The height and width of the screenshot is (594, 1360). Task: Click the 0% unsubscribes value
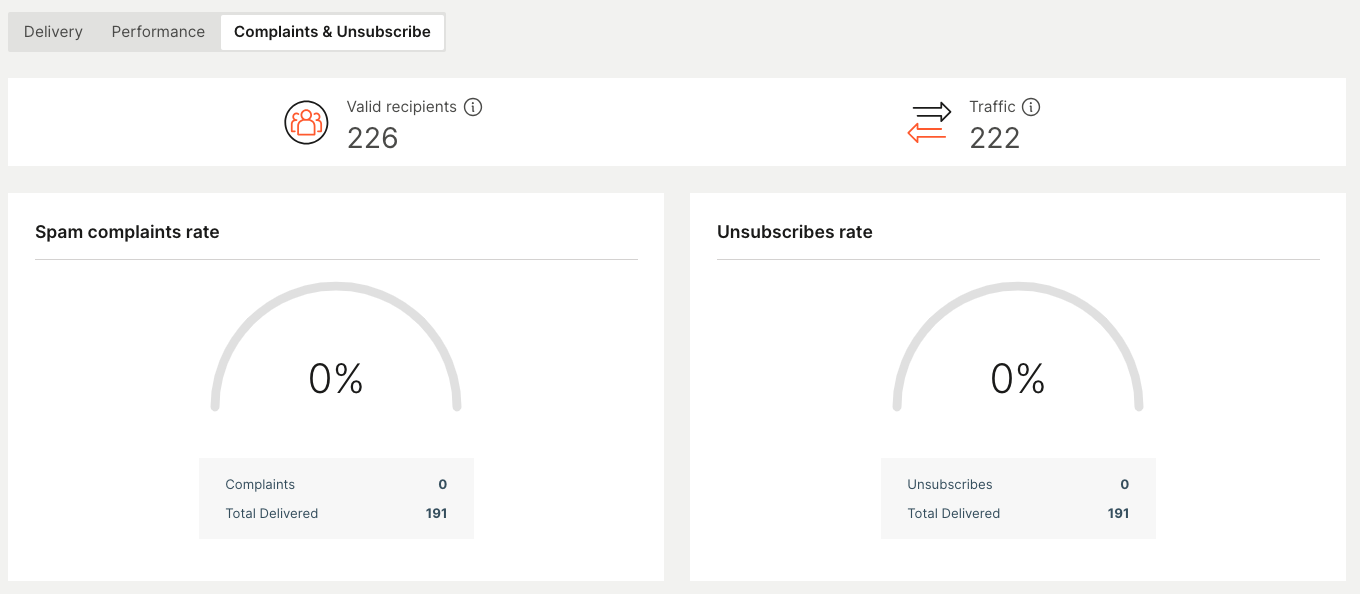pyautogui.click(x=1018, y=379)
